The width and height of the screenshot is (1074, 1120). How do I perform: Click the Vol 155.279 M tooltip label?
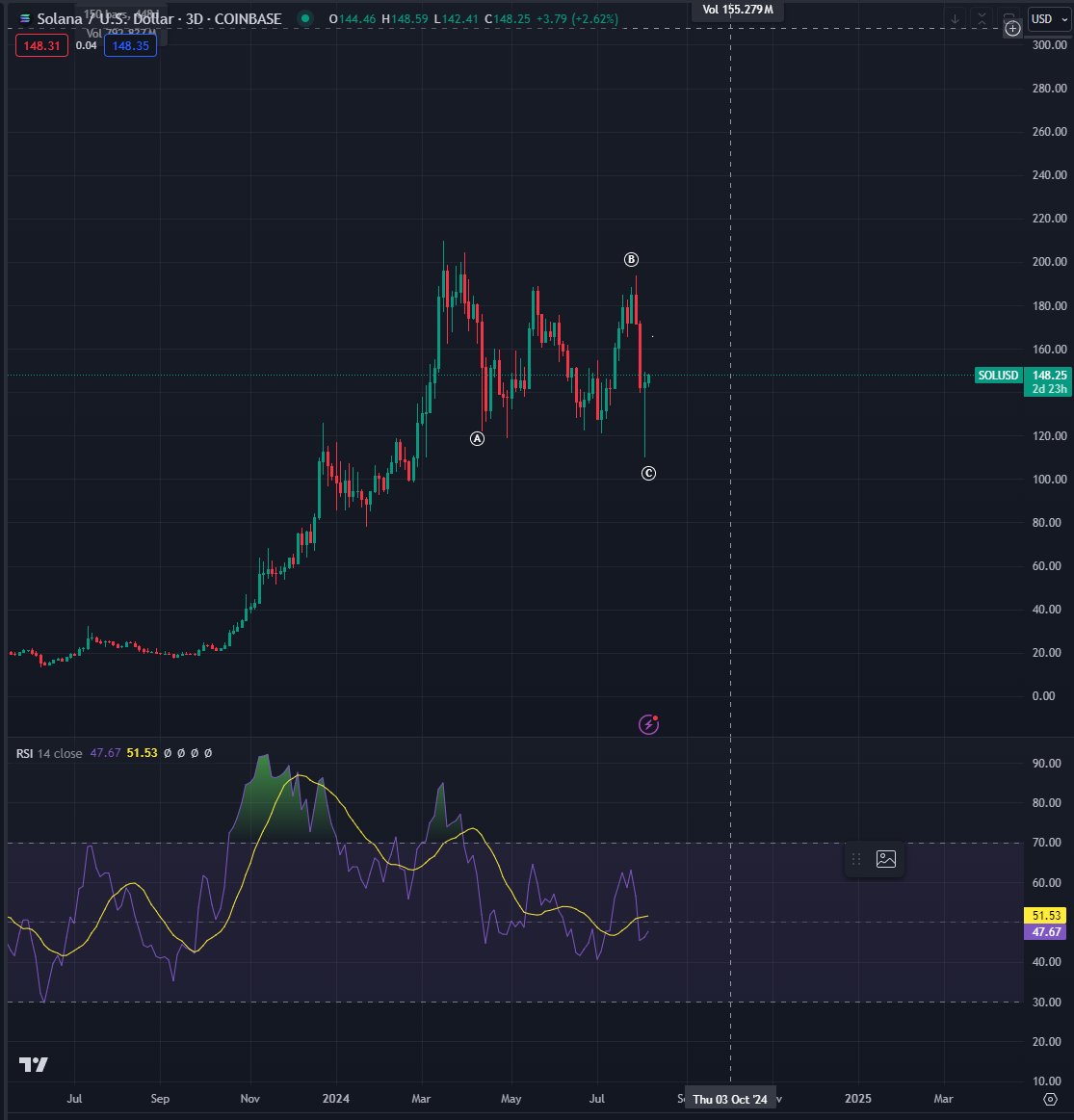[738, 10]
